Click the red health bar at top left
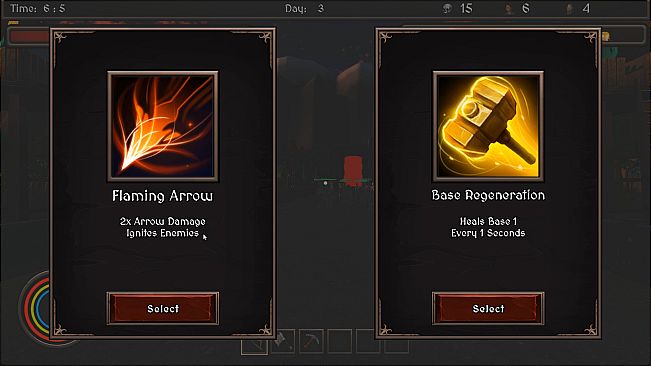The width and height of the screenshot is (651, 366). tap(29, 36)
